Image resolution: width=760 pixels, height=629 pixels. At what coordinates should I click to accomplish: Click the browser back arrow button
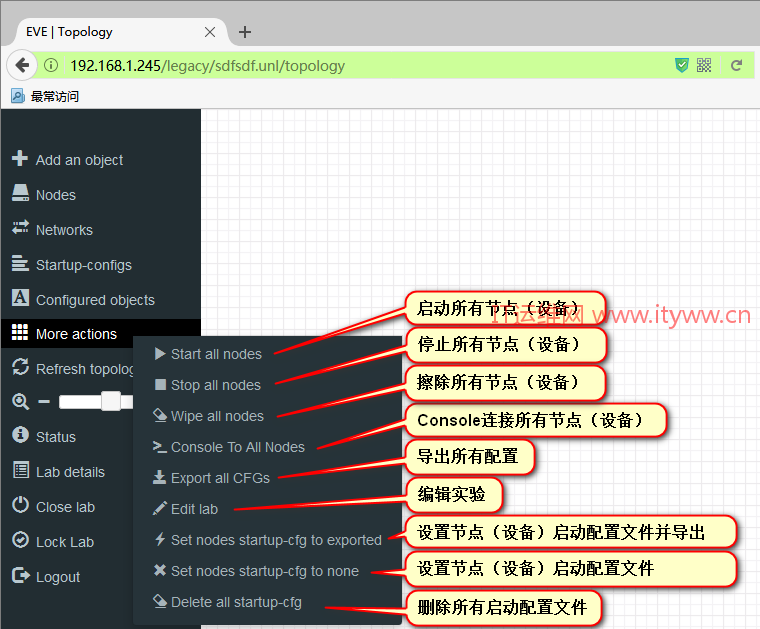tap(22, 65)
